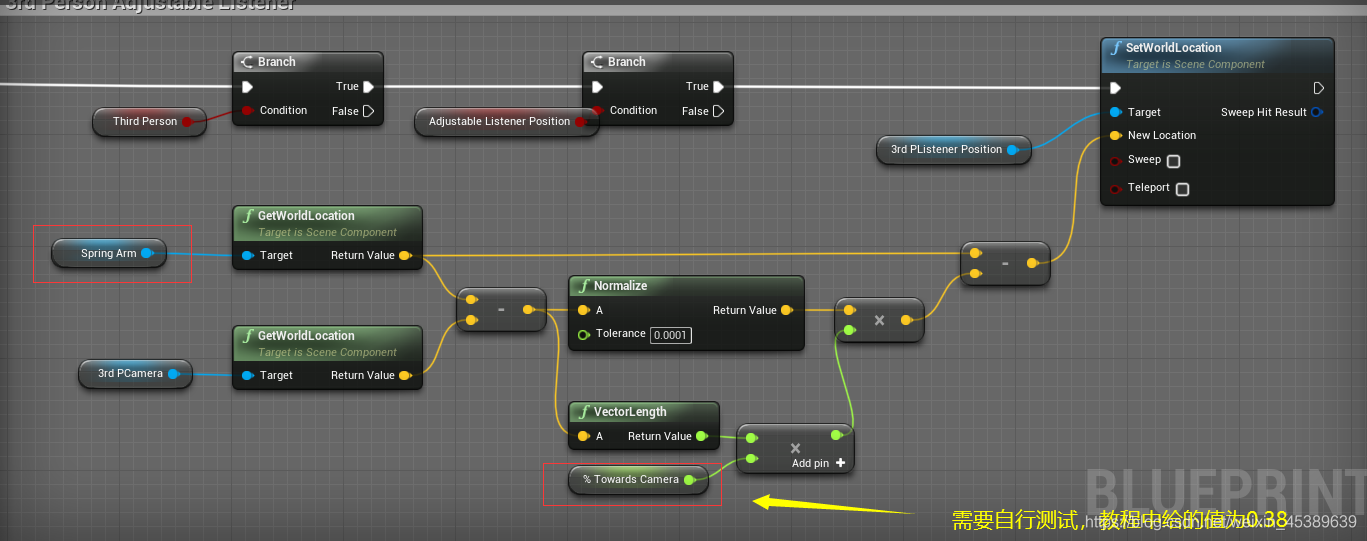The image size is (1367, 541).
Task: Select the upper GetWorldLocation node header
Action: (328, 223)
